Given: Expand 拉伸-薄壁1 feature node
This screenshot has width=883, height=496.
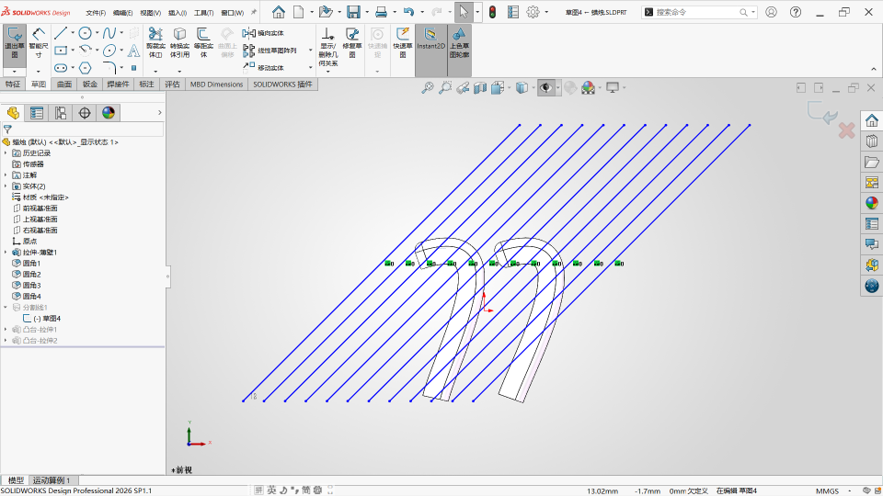Looking at the screenshot, I should point(6,252).
